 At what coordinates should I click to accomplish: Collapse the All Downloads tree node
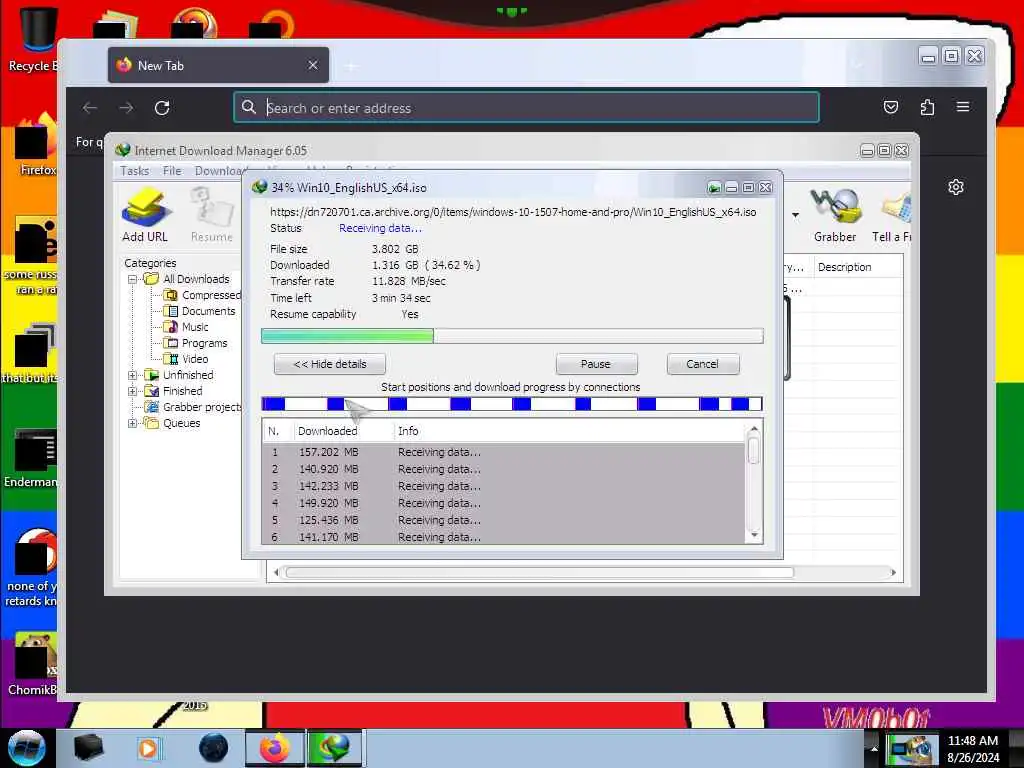(x=133, y=280)
